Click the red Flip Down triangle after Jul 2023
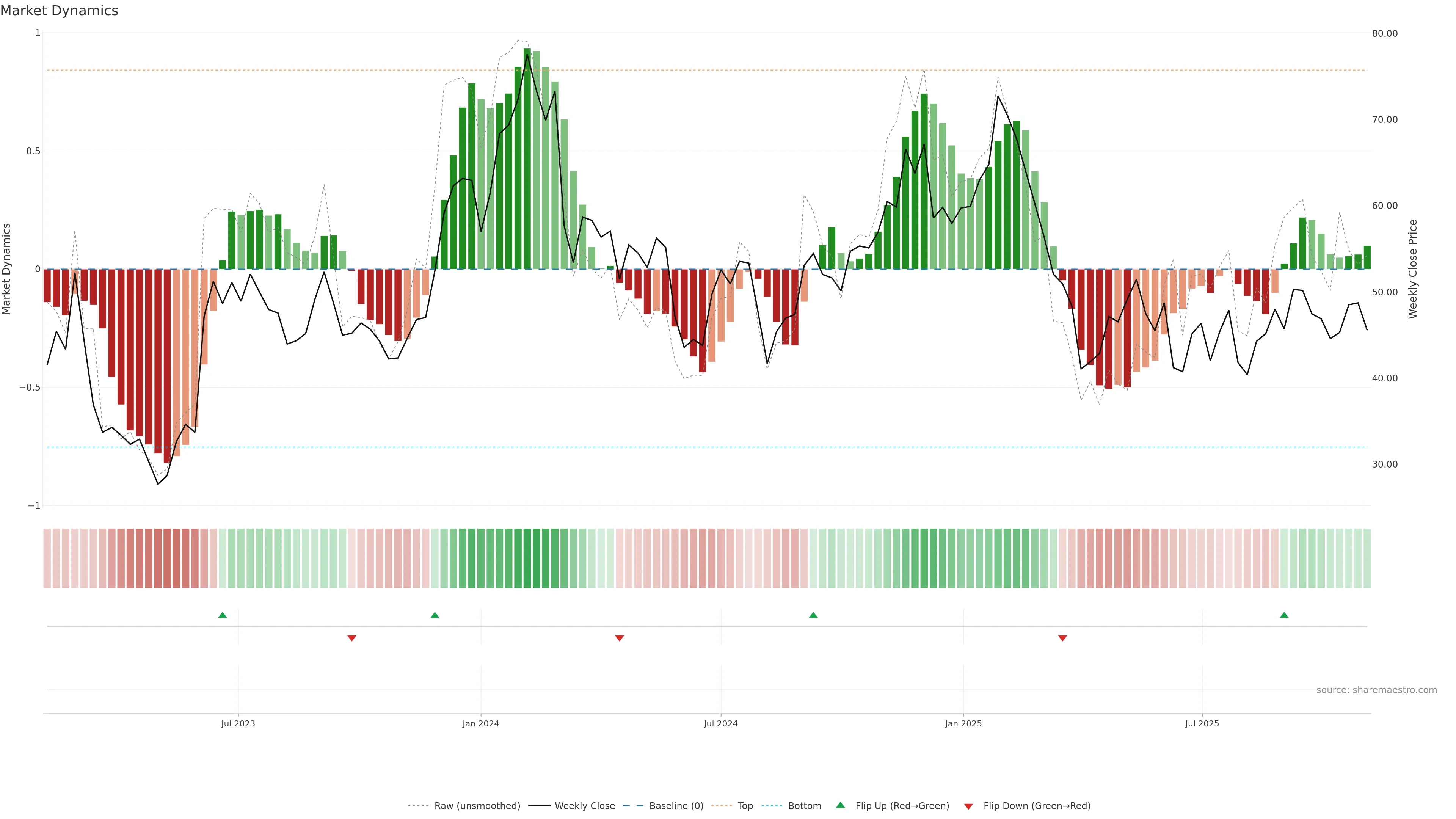Viewport: 1456px width, 819px height. [351, 638]
